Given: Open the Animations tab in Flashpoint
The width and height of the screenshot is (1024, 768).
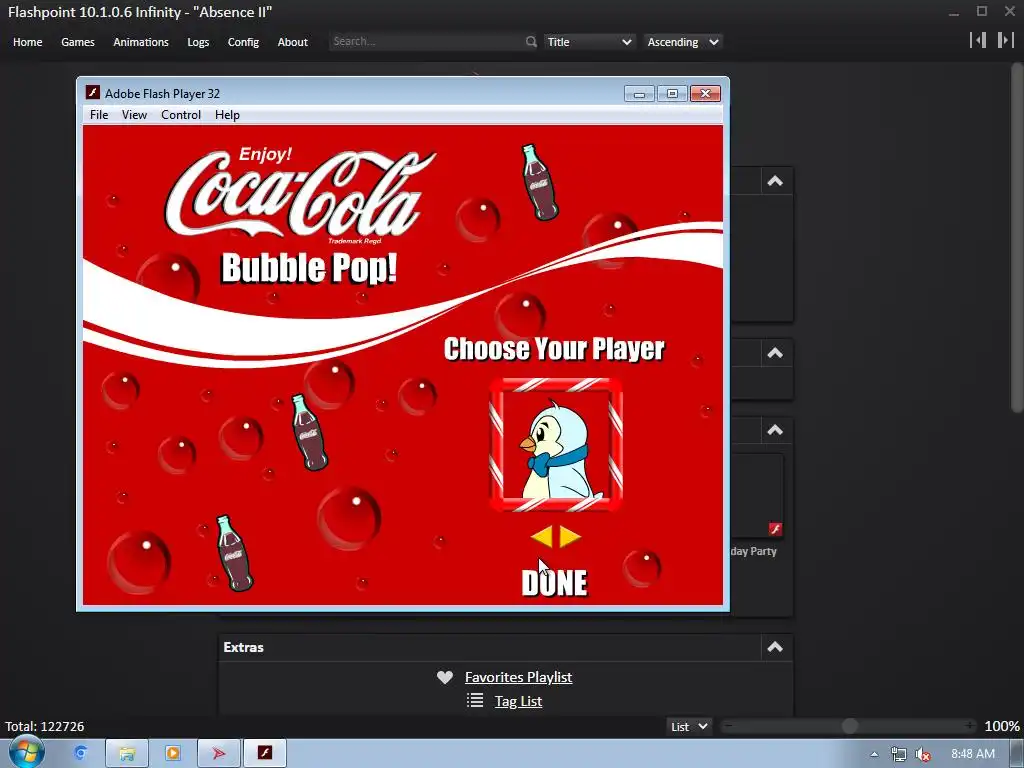Looking at the screenshot, I should point(141,42).
